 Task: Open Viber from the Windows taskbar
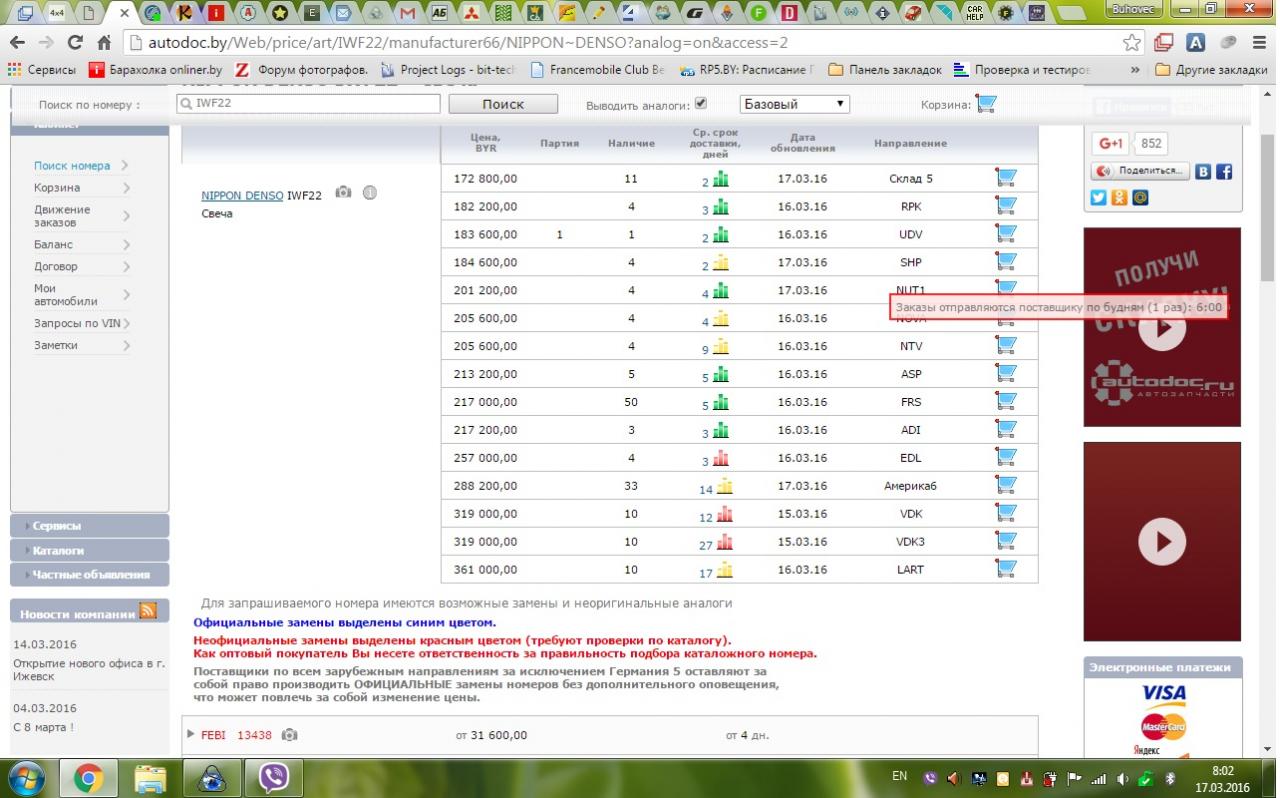click(273, 777)
